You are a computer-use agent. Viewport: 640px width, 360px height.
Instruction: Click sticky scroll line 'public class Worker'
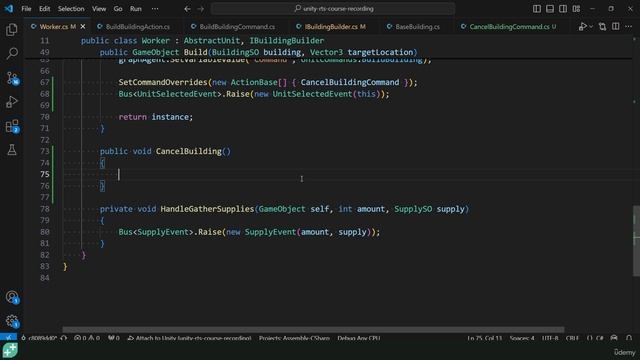coord(202,41)
